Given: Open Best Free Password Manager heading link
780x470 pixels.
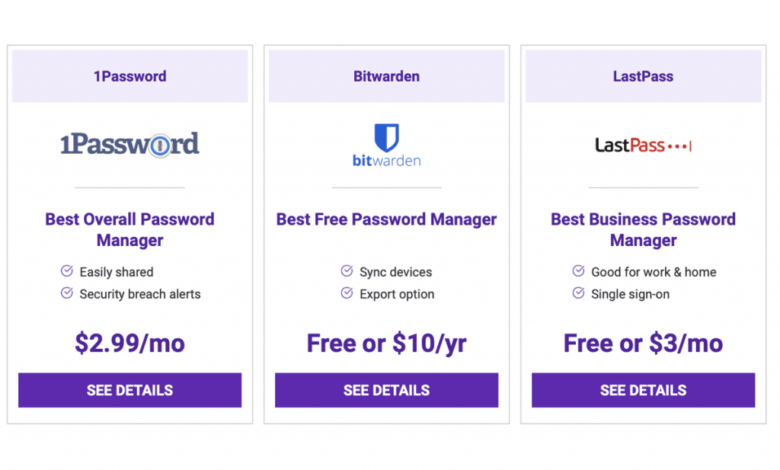Looking at the screenshot, I should tap(387, 219).
